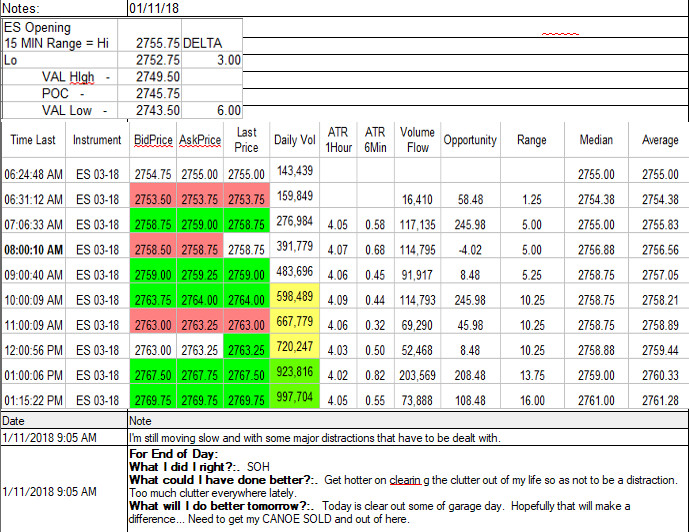The width and height of the screenshot is (689, 532).
Task: Click the Daily Vol column header
Action: (x=294, y=140)
